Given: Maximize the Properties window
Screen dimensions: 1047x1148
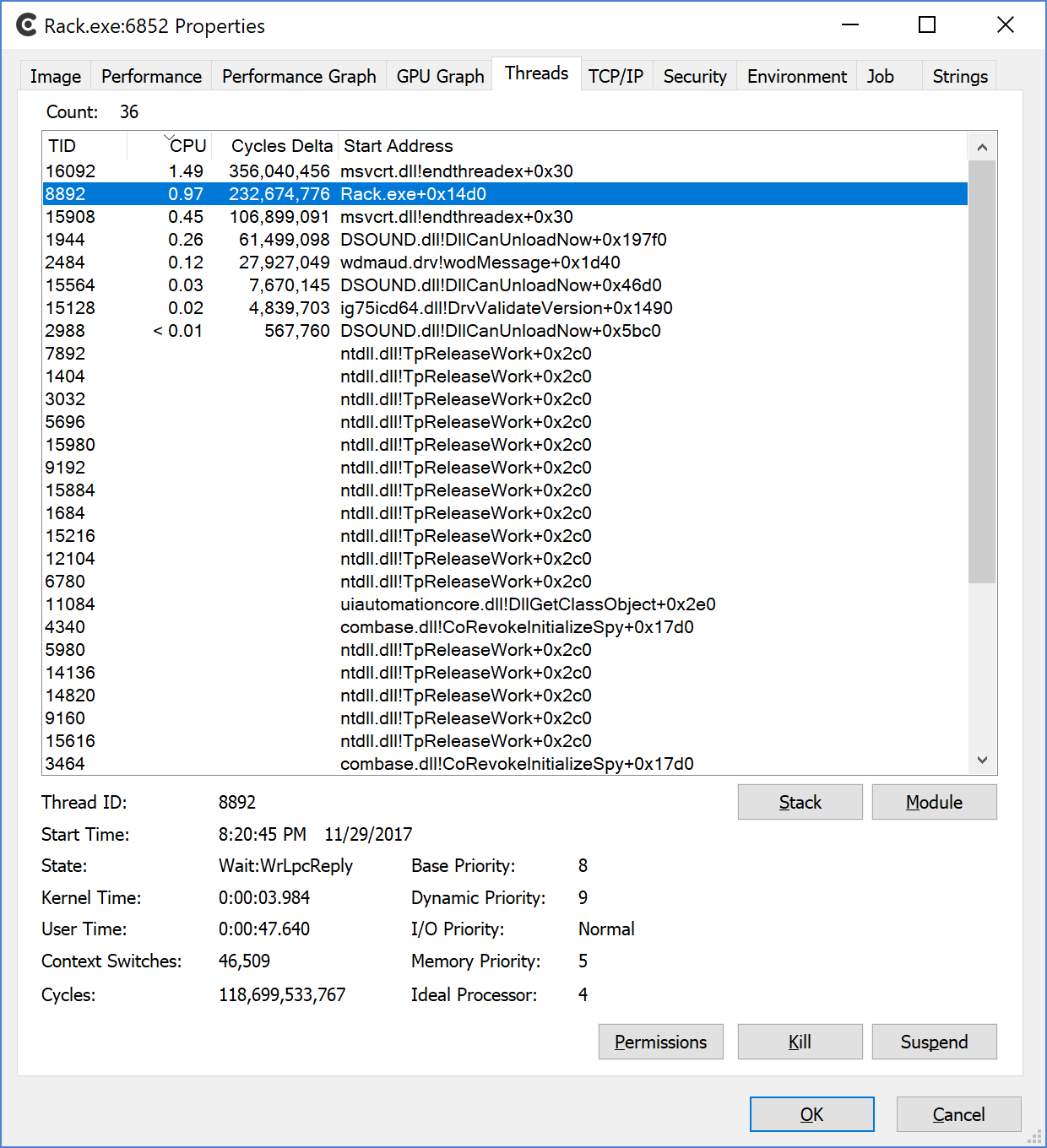Looking at the screenshot, I should click(927, 24).
